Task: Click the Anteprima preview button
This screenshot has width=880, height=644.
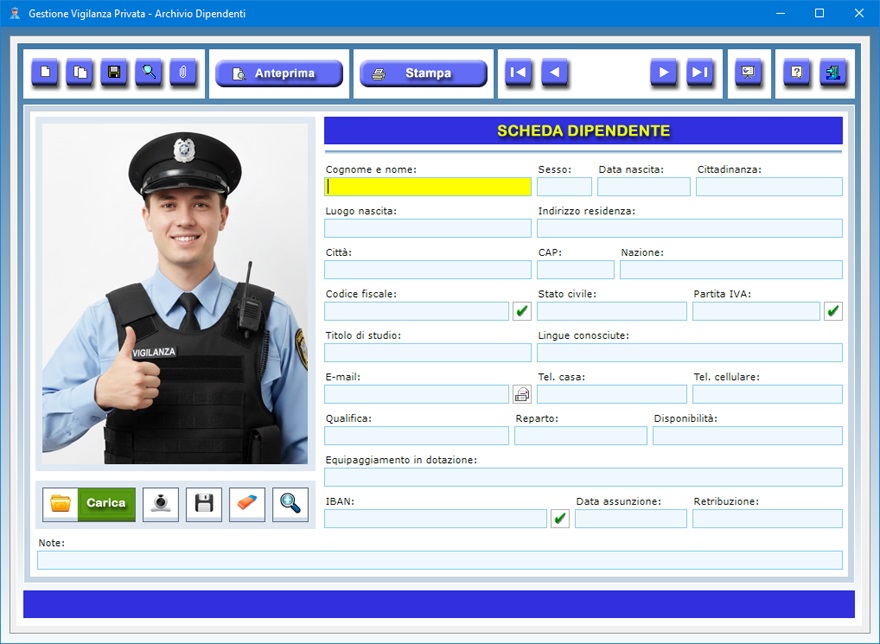Action: click(279, 74)
